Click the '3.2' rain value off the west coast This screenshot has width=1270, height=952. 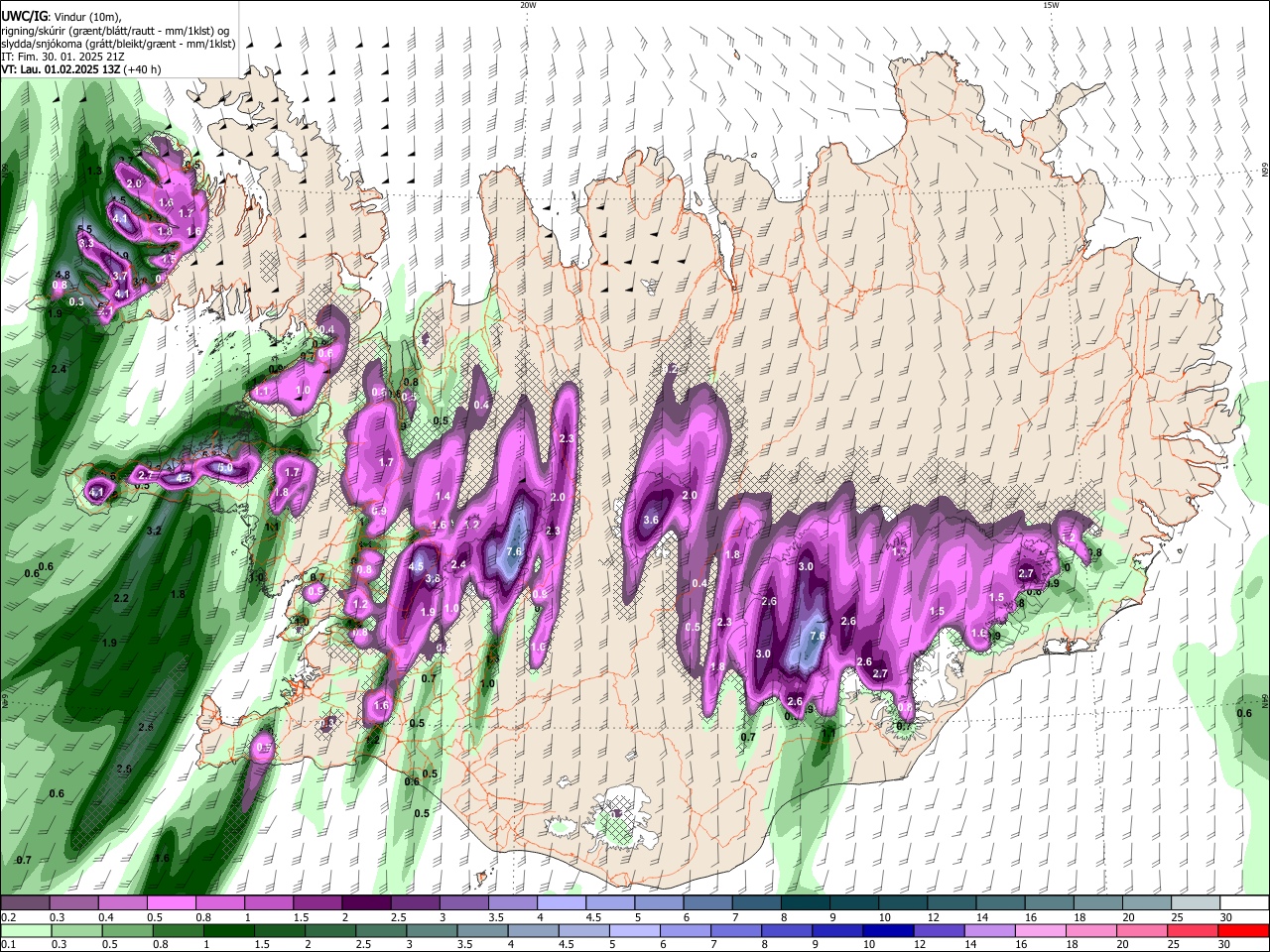coord(154,532)
